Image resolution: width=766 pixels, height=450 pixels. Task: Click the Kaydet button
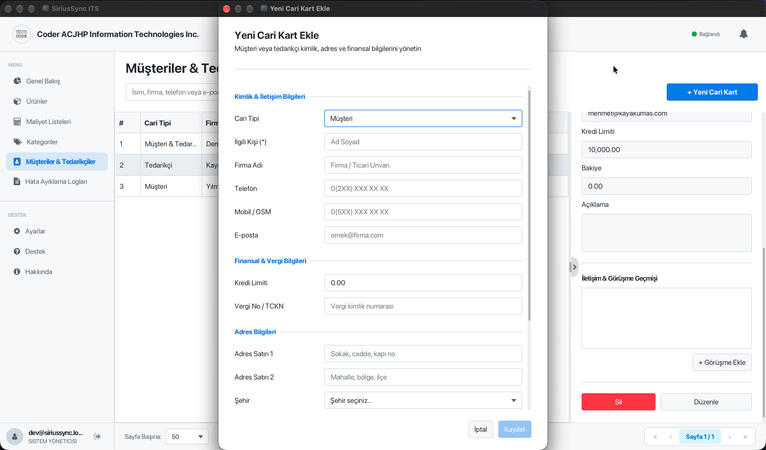pos(514,429)
